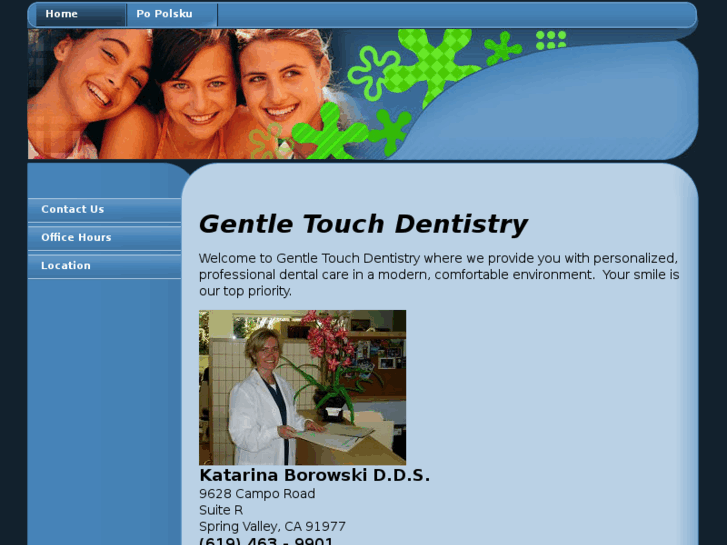Click the small green flower near dots
727x545 pixels.
click(x=502, y=48)
